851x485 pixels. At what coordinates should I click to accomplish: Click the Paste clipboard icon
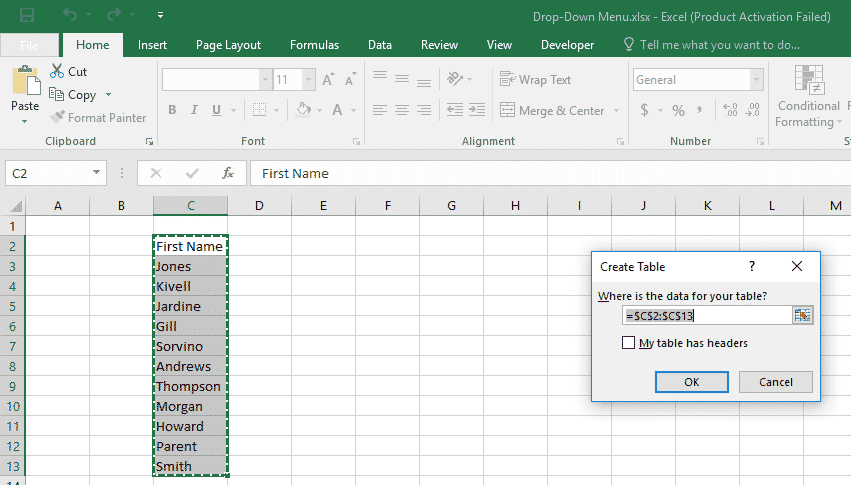[25, 83]
